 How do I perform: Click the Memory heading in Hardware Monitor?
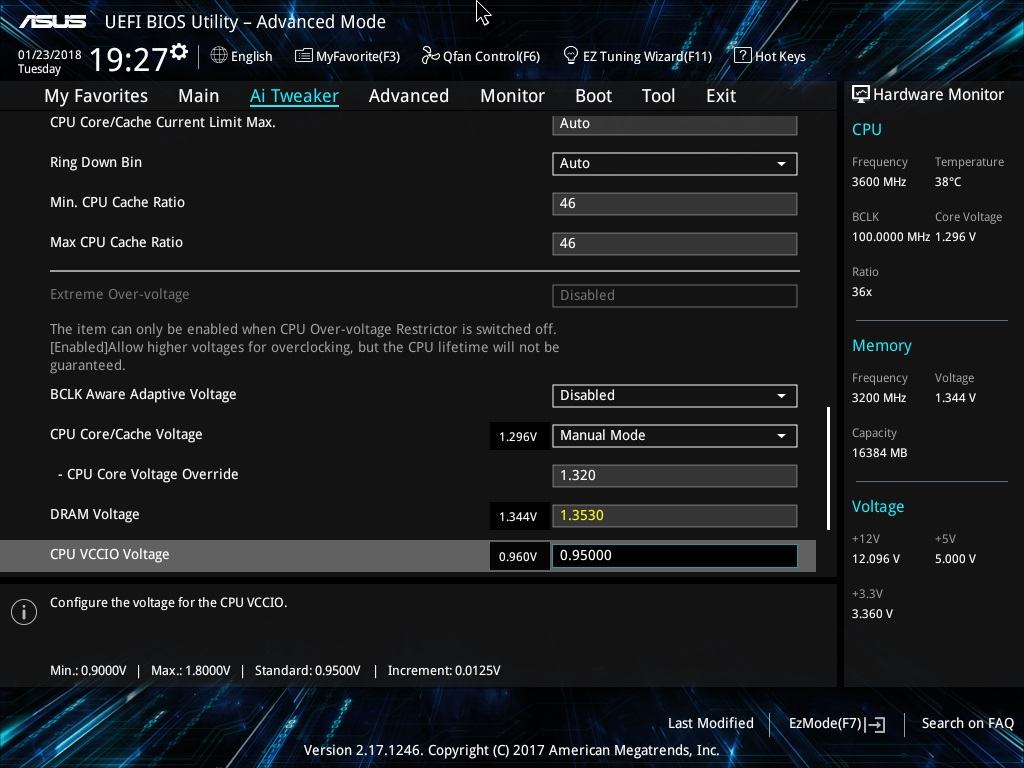882,345
